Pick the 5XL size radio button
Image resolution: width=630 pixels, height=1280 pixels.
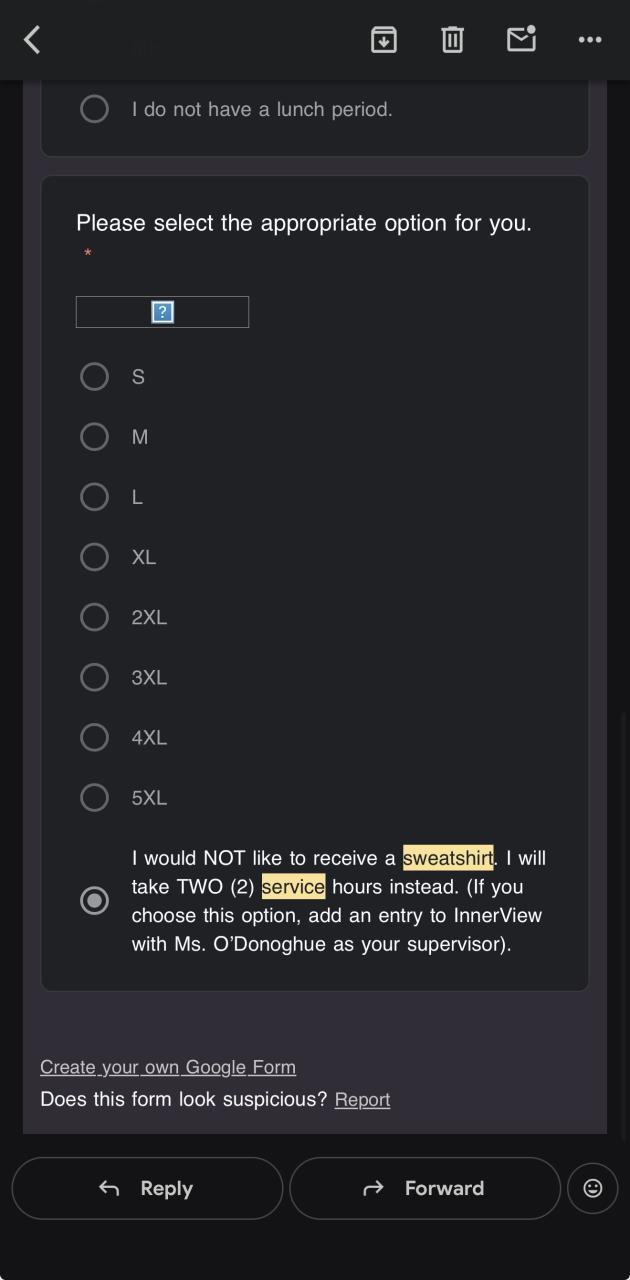click(x=94, y=797)
